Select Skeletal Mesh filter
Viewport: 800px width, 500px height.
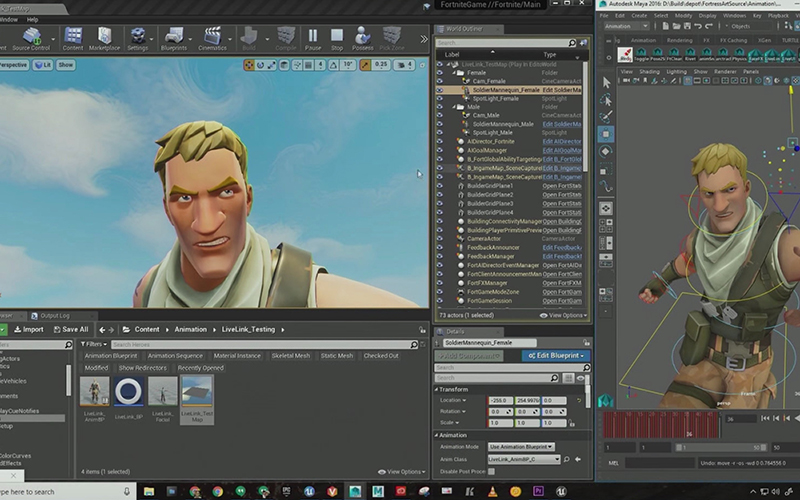click(x=291, y=356)
